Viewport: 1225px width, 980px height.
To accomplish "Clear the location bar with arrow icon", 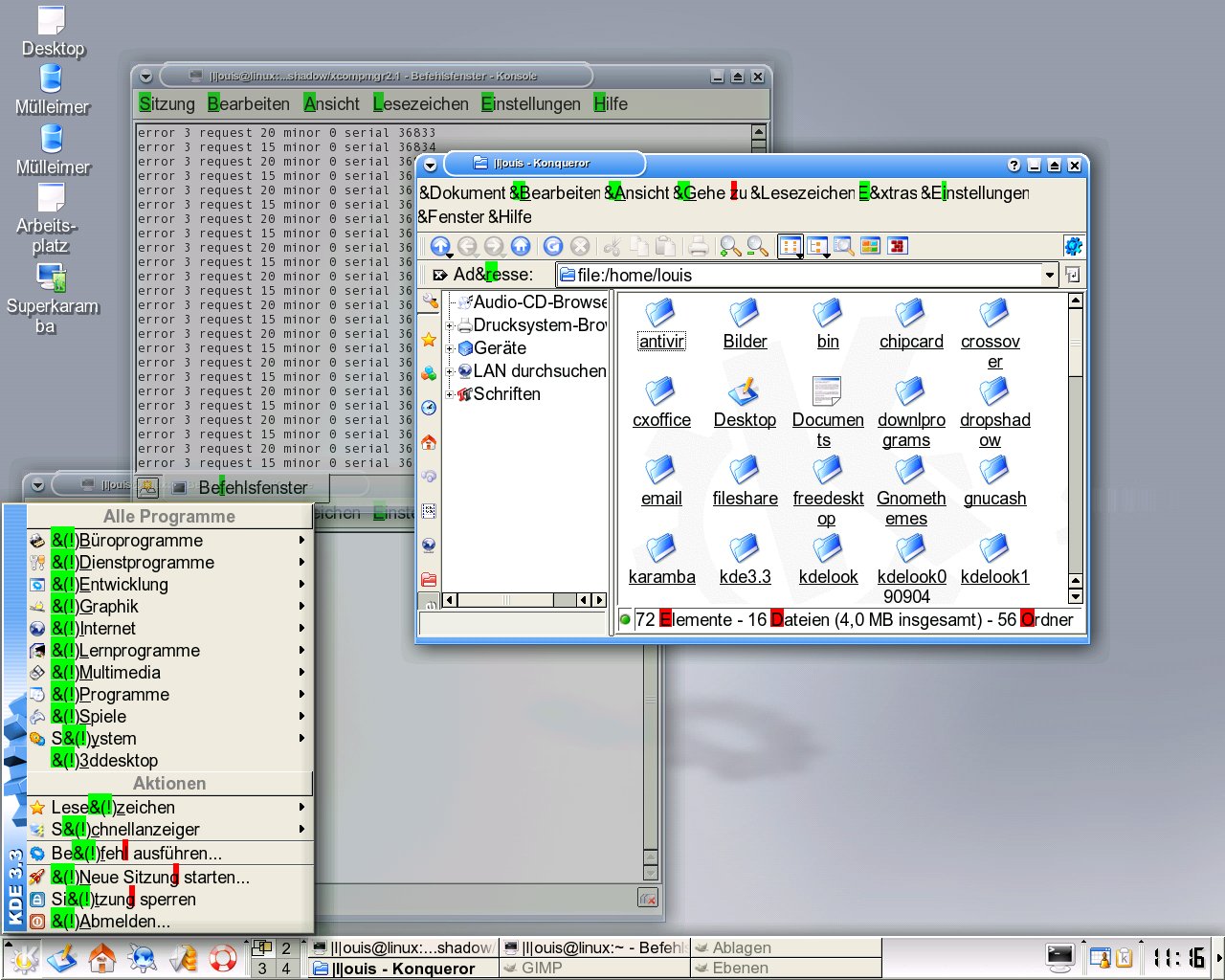I will coord(440,275).
